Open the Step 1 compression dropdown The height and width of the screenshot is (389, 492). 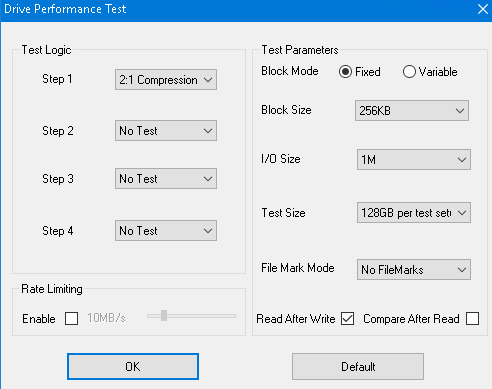tap(166, 80)
